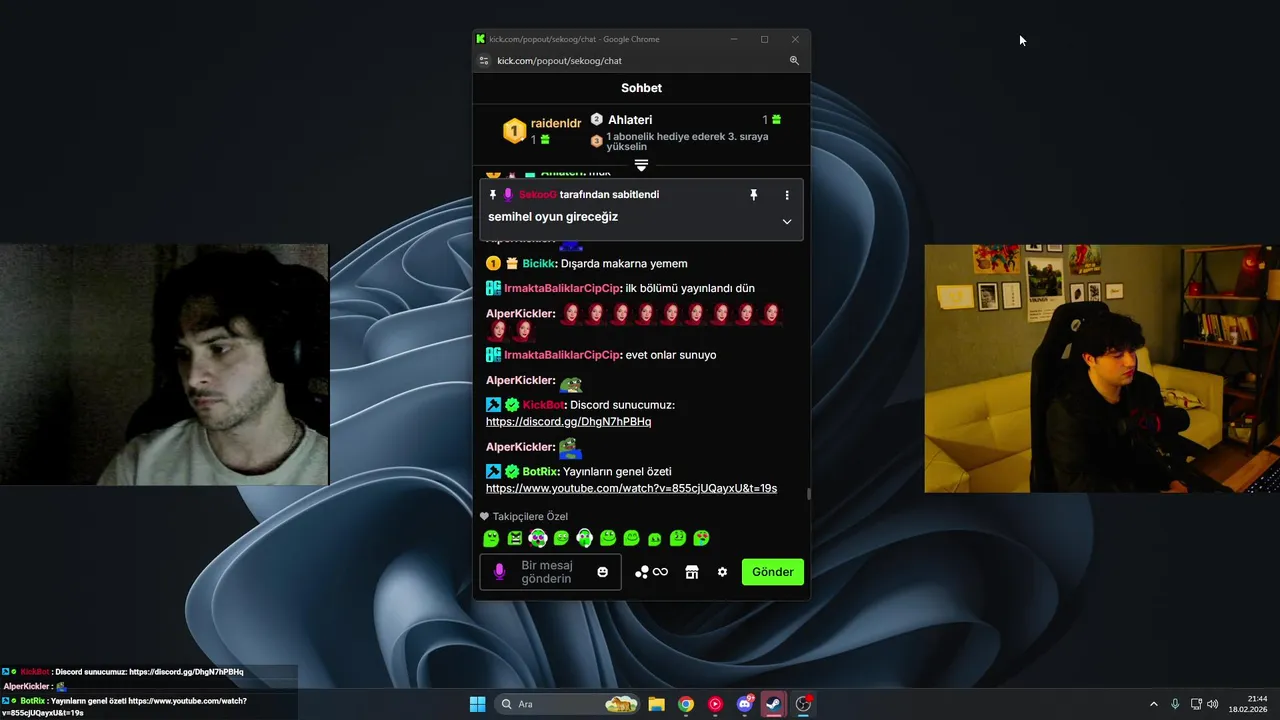Open OBS Studio from taskbar
The image size is (1280, 720).
pyautogui.click(x=803, y=704)
